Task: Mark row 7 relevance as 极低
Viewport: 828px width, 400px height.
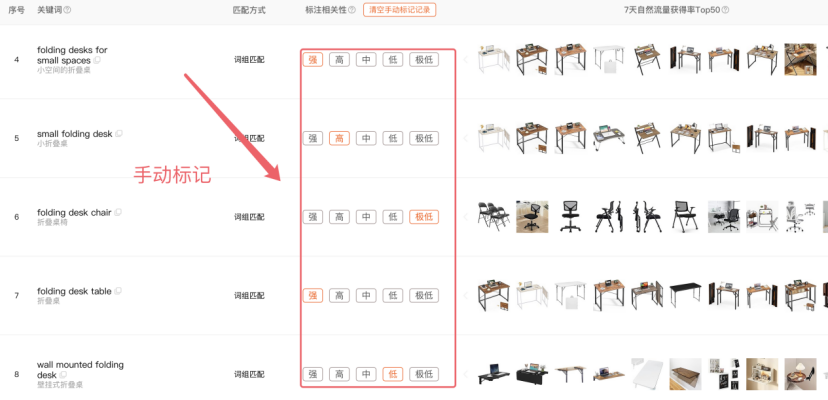Action: (x=424, y=295)
